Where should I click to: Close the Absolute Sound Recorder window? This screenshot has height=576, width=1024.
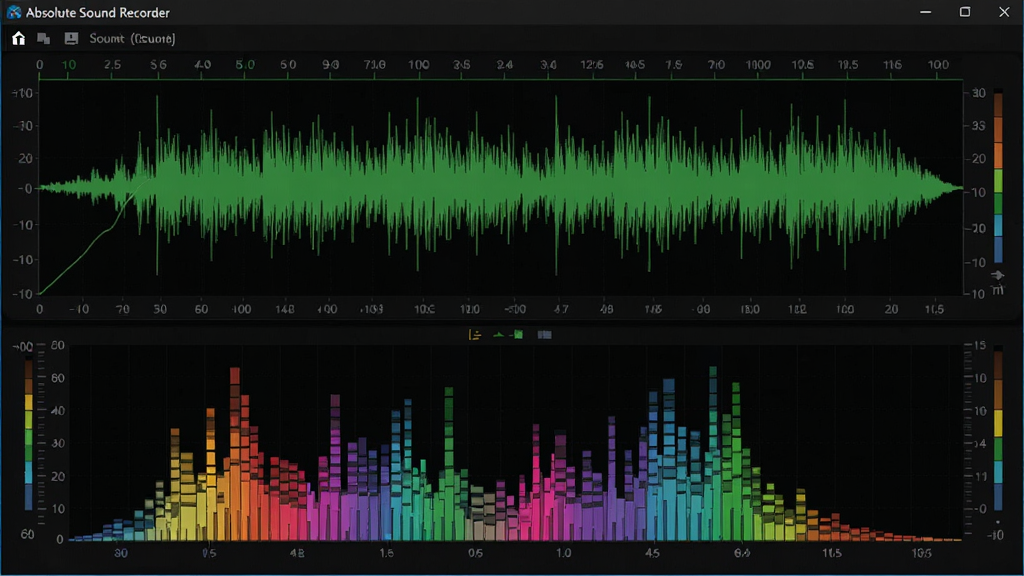tap(1004, 12)
